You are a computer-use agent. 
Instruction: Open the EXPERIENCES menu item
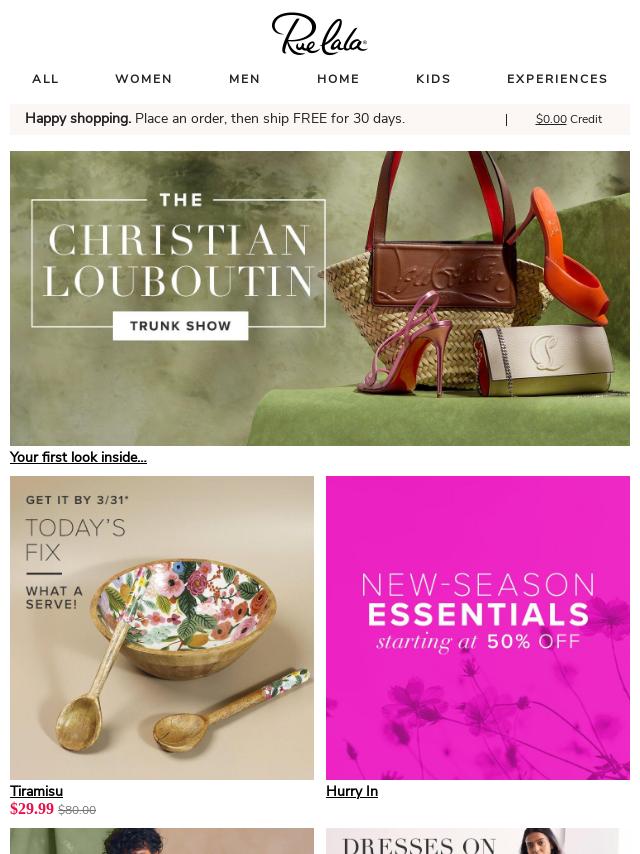(557, 79)
